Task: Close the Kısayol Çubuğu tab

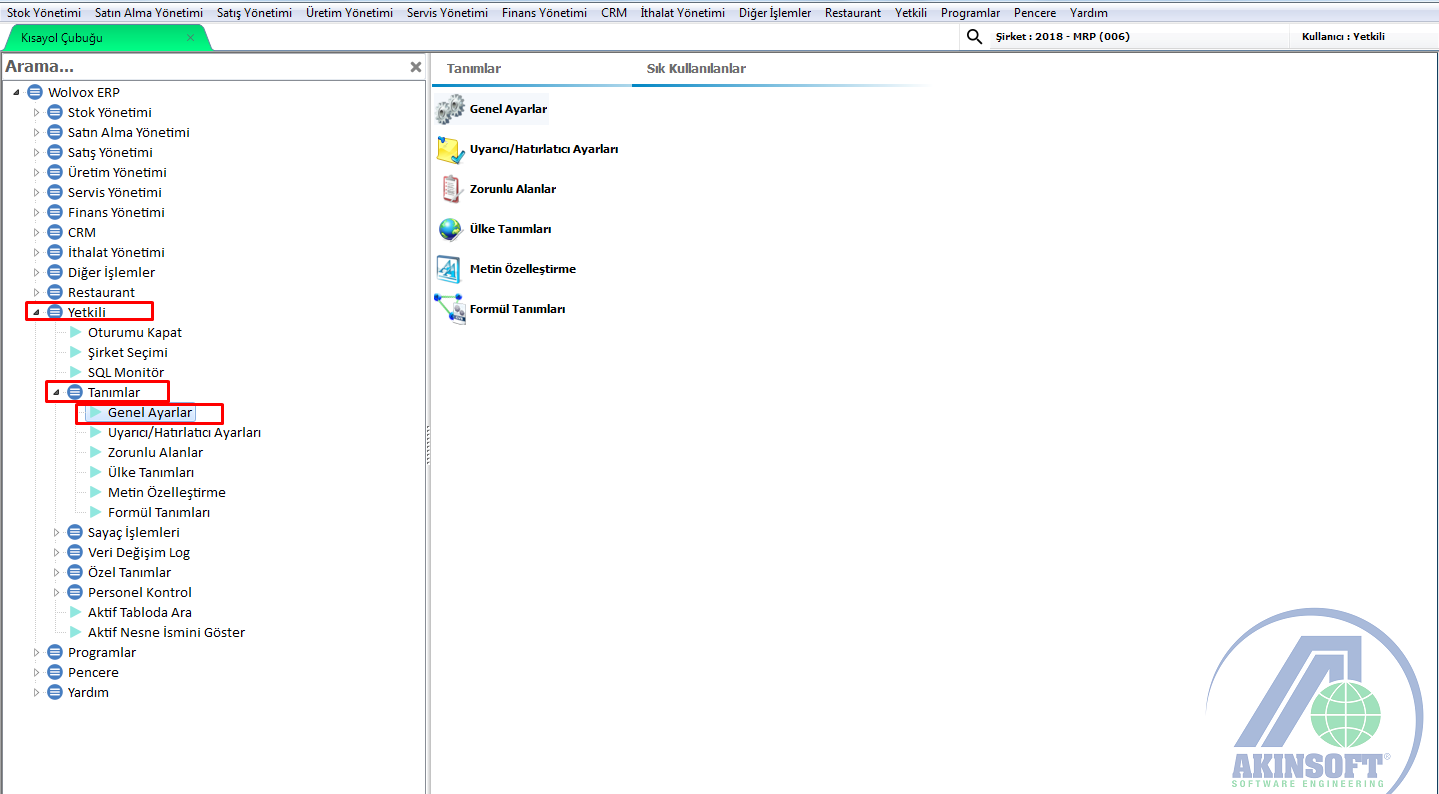Action: pos(191,38)
